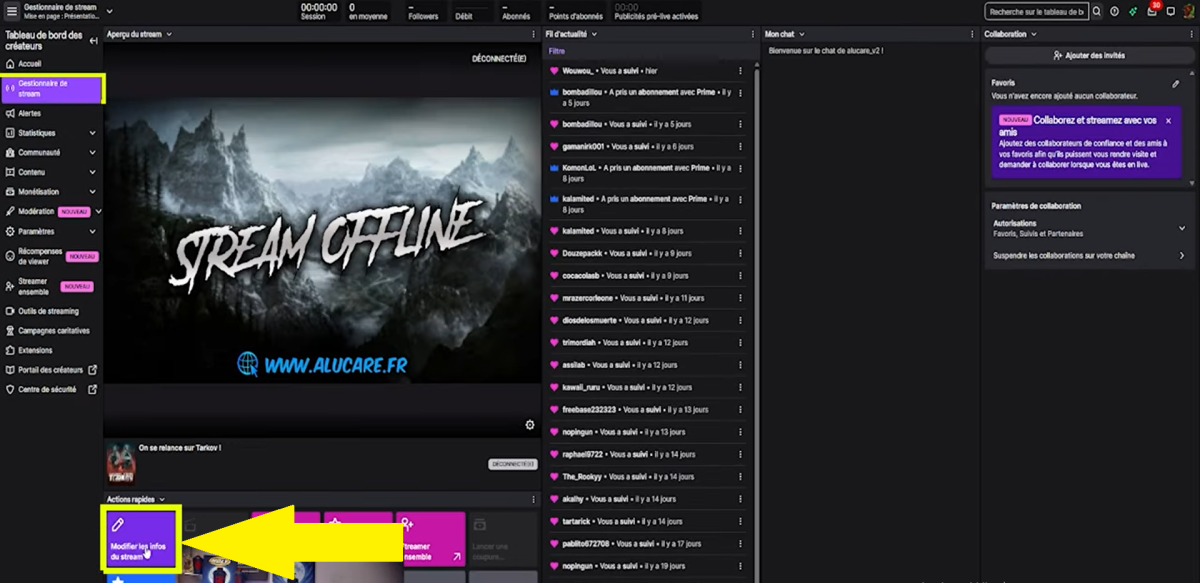This screenshot has height=583, width=1200.
Task: Open options for cocacolasb follow event
Action: pos(740,275)
